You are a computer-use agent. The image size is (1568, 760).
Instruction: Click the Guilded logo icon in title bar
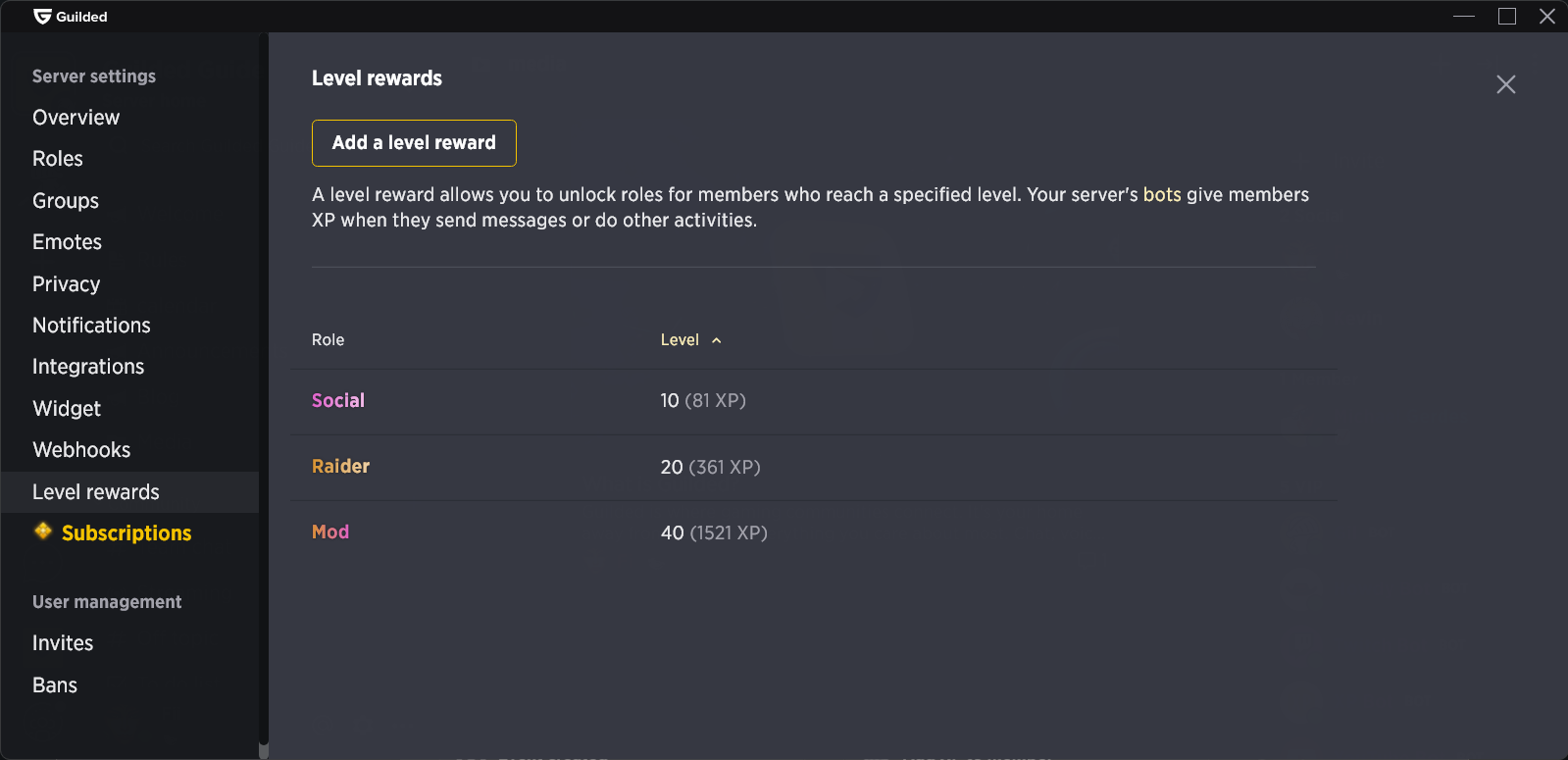click(x=42, y=17)
